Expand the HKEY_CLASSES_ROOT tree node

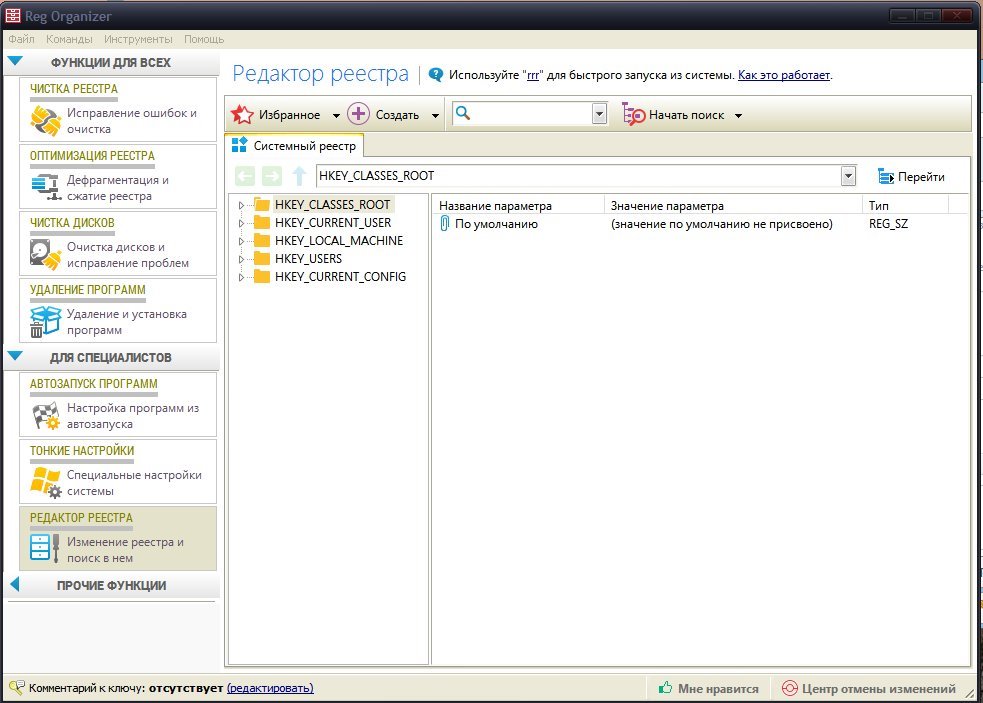coord(241,205)
